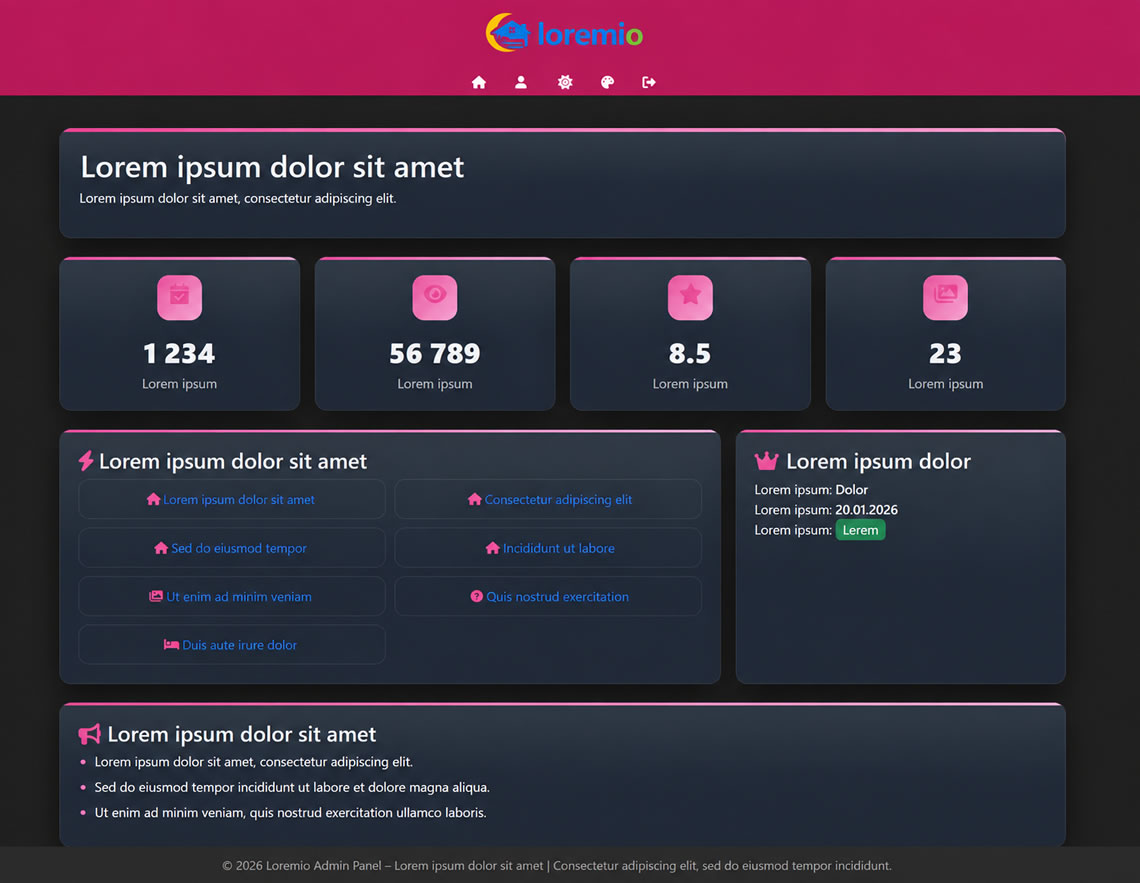
Task: Click the lightning bolt icon in section heading
Action: click(86, 461)
